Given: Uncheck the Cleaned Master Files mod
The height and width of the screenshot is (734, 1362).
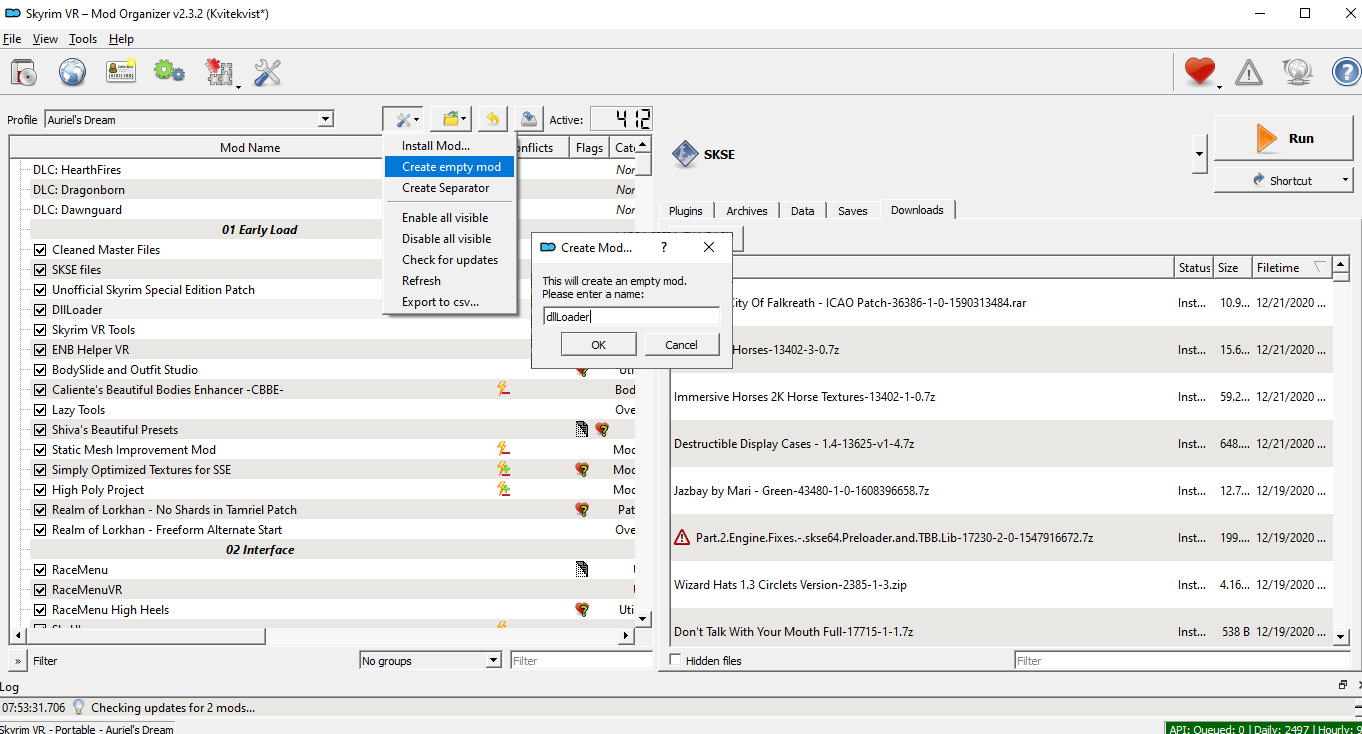Looking at the screenshot, I should 40,250.
